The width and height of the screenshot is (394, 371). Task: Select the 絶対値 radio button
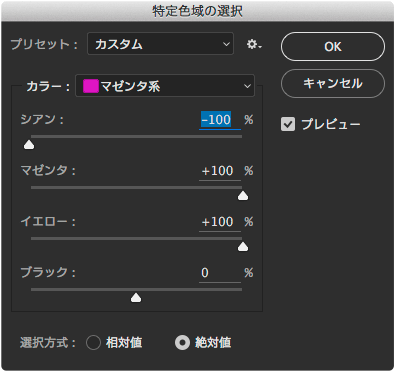[x=182, y=342]
